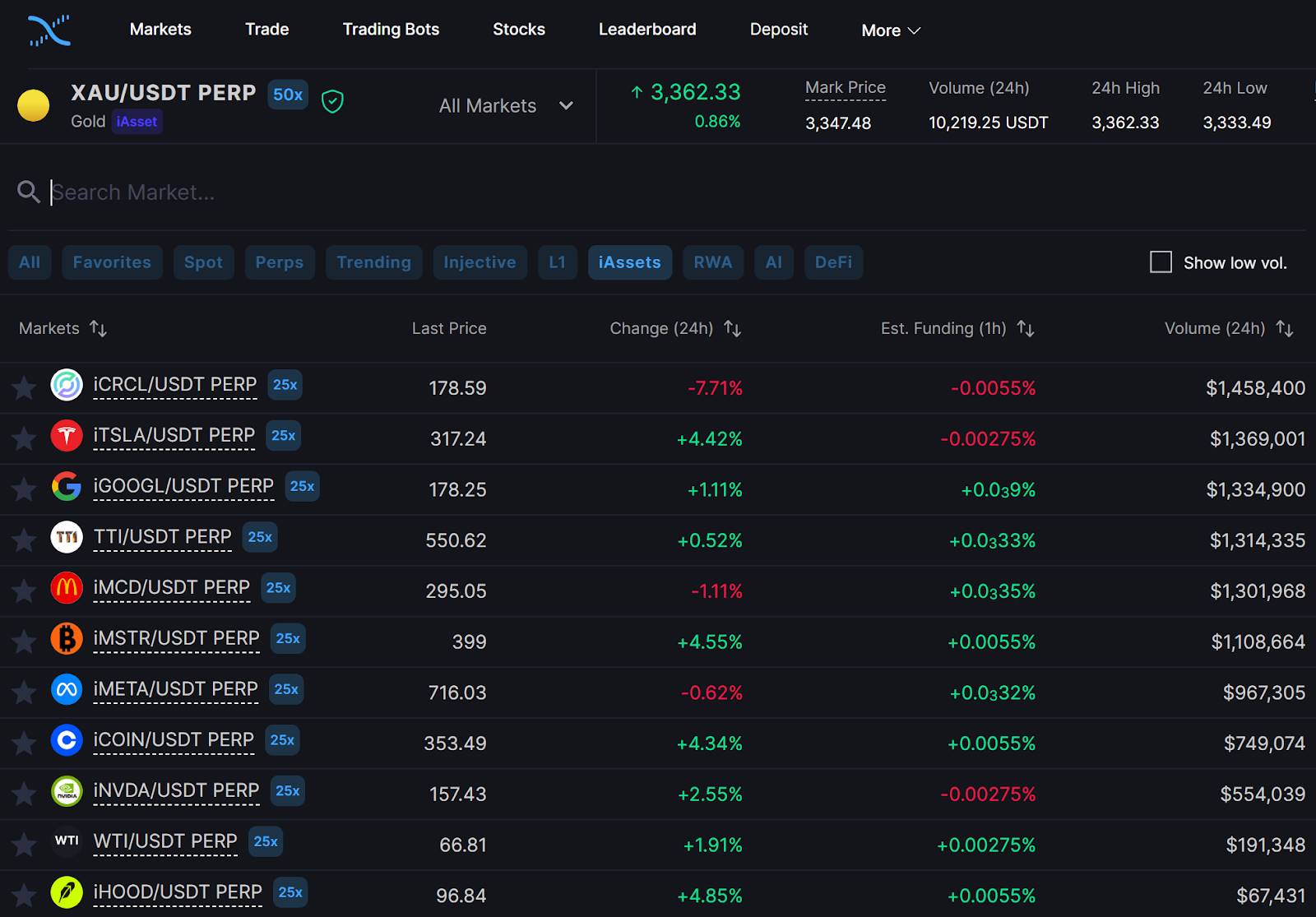Sort markets by Change (24h)
This screenshot has width=1316, height=917.
pos(732,328)
